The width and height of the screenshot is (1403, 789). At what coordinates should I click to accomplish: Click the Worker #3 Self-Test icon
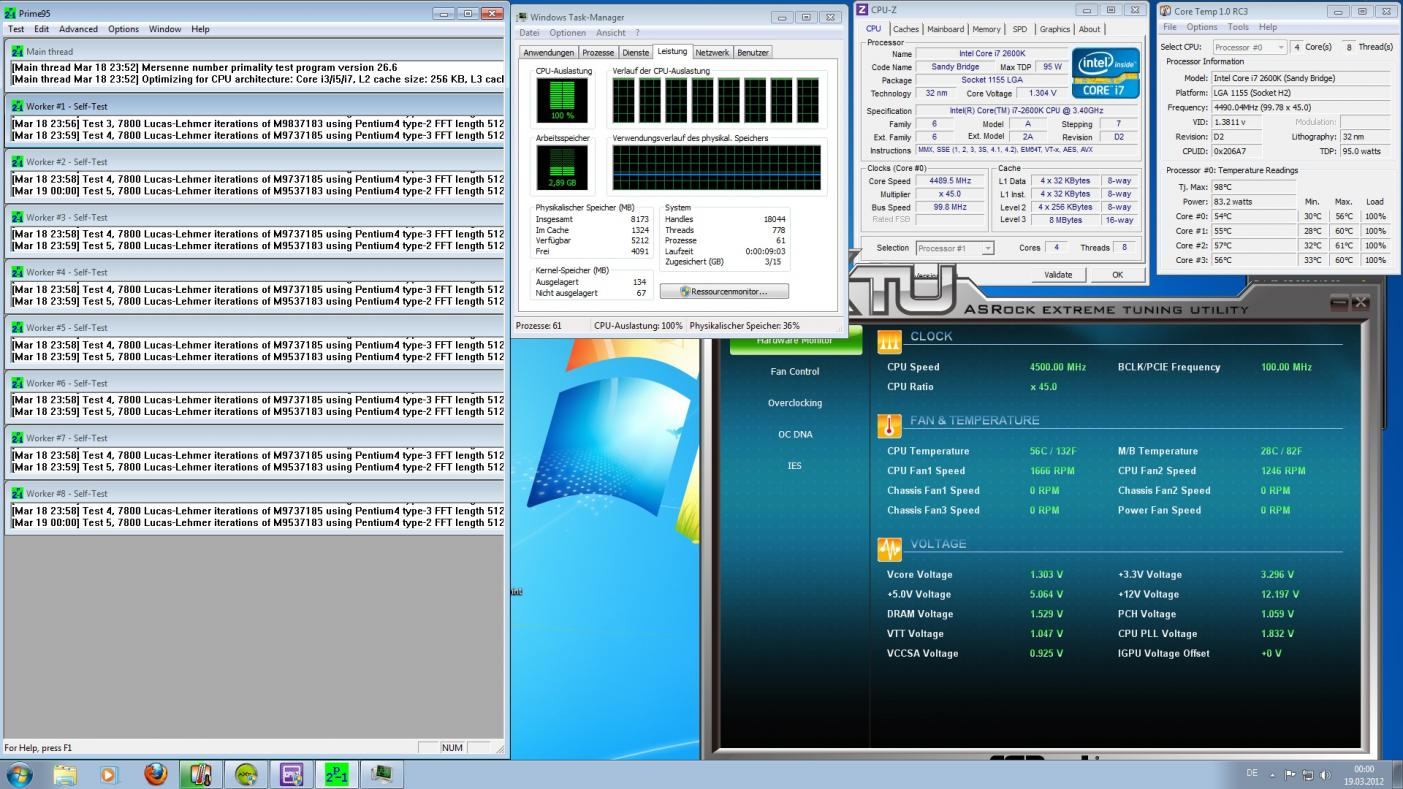(17, 217)
